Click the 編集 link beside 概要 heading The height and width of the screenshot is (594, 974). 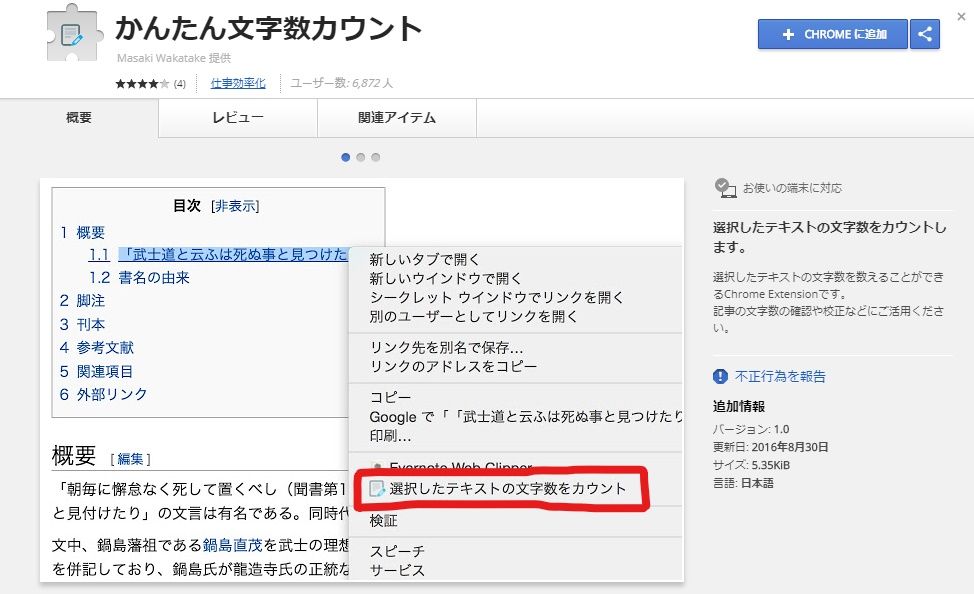130,459
